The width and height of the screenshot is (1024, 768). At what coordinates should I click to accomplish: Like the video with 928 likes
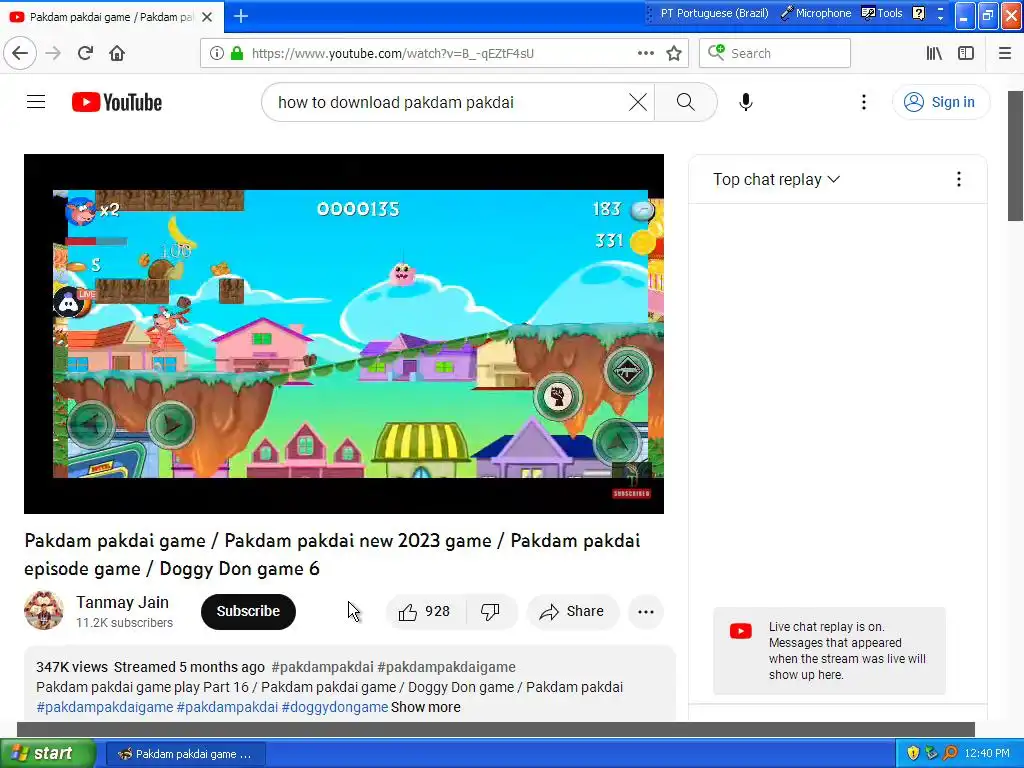click(x=424, y=611)
